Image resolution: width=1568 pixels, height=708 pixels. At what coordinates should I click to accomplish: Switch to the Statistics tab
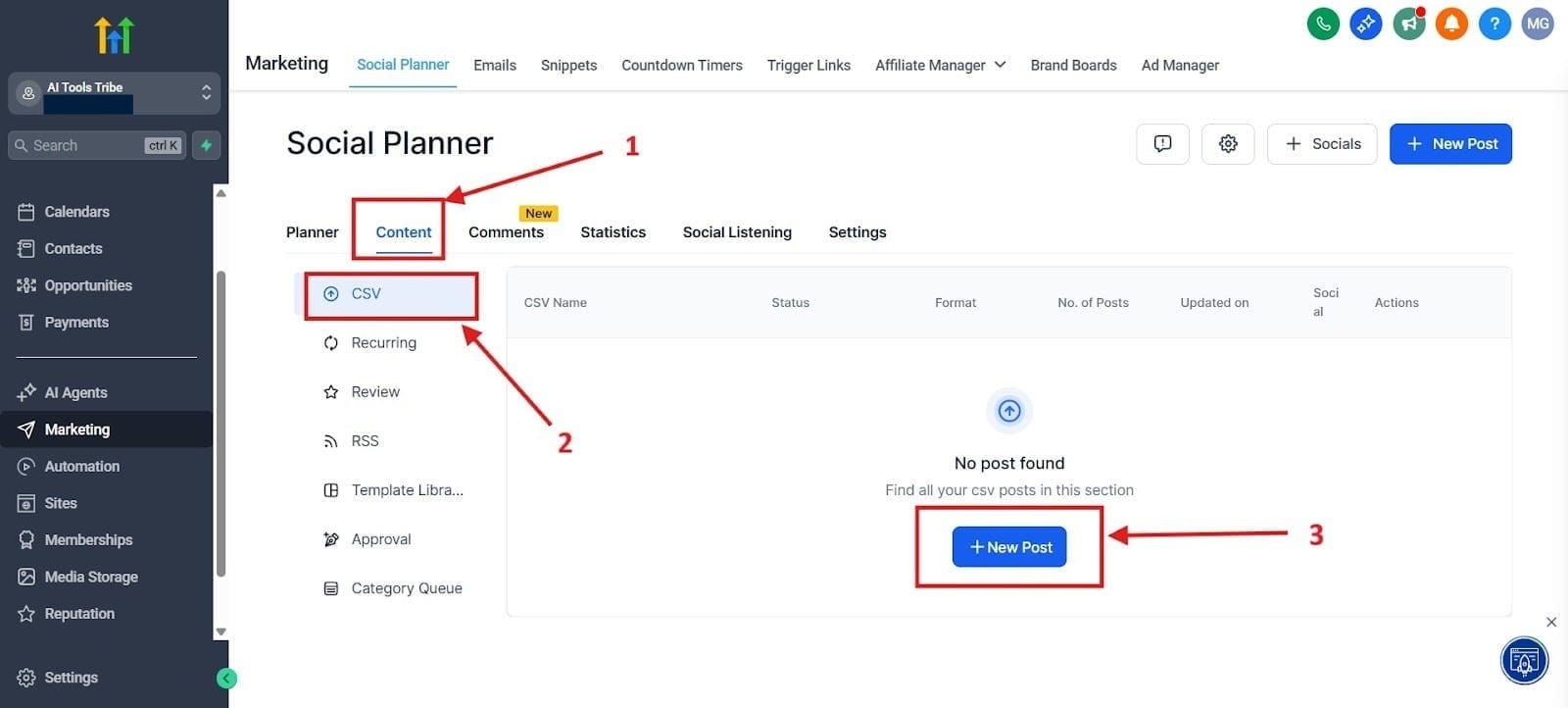[x=612, y=231]
